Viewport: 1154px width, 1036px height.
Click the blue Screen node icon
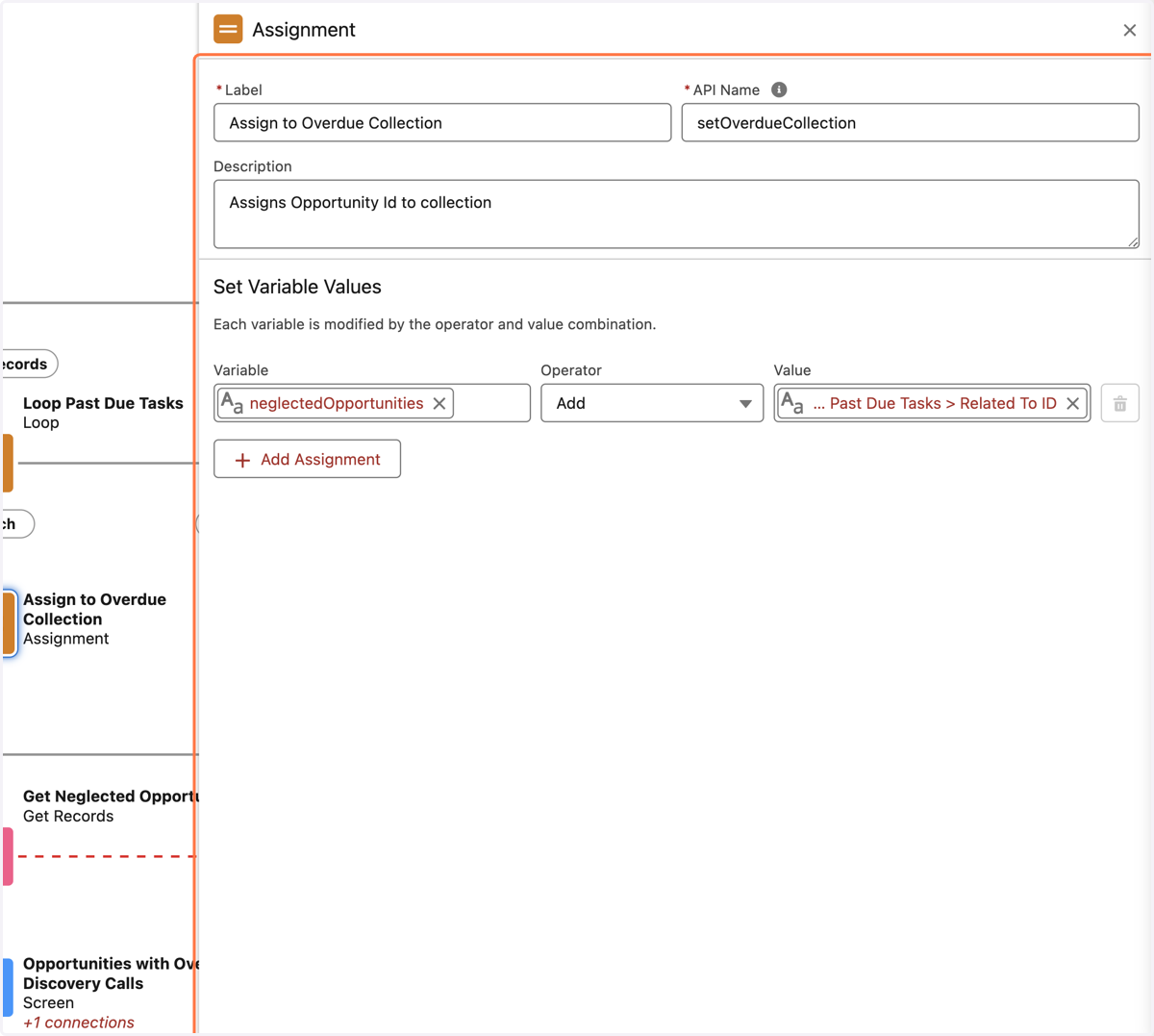click(8, 987)
